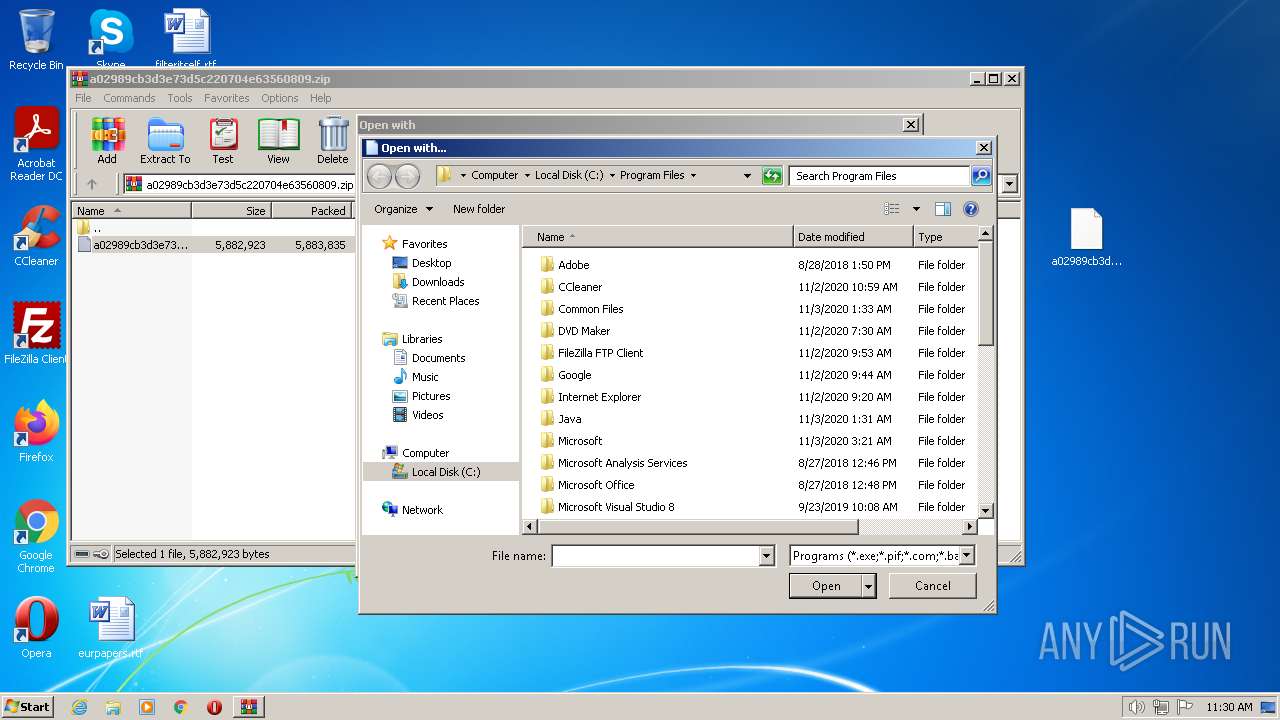
Task: Open the FileZilla Client desktop shortcut
Action: [36, 333]
